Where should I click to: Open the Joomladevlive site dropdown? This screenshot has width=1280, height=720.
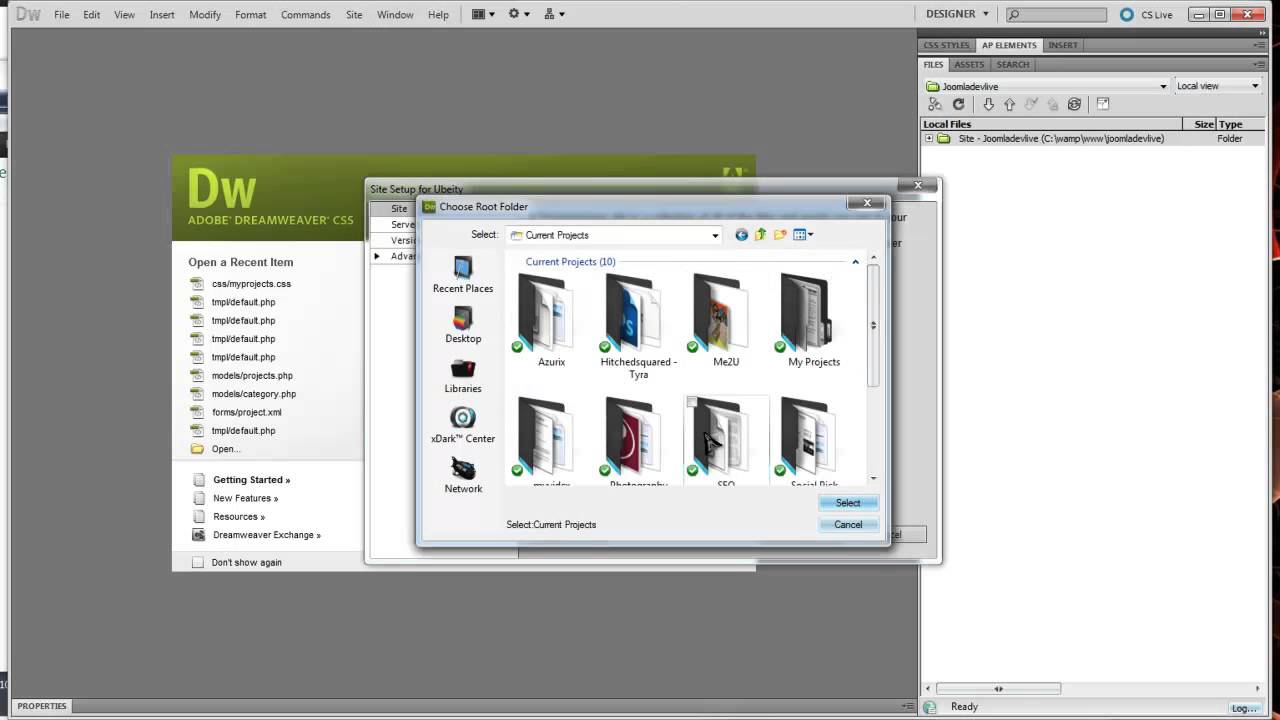click(x=1046, y=86)
